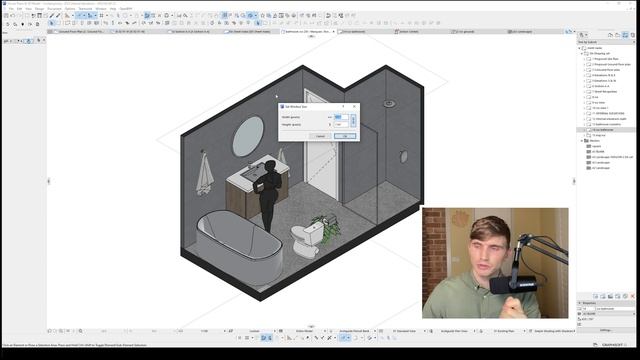Click the chain link proportion lock in dialog
Viewport: 640px width, 360px height.
[353, 120]
